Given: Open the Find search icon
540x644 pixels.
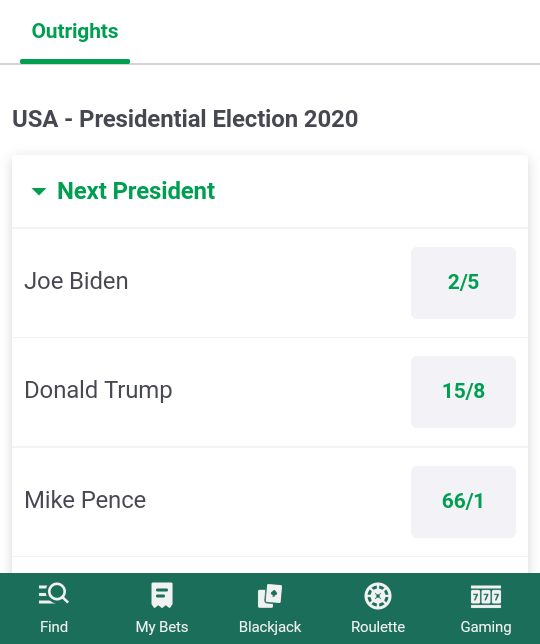Looking at the screenshot, I should pyautogui.click(x=54, y=594).
